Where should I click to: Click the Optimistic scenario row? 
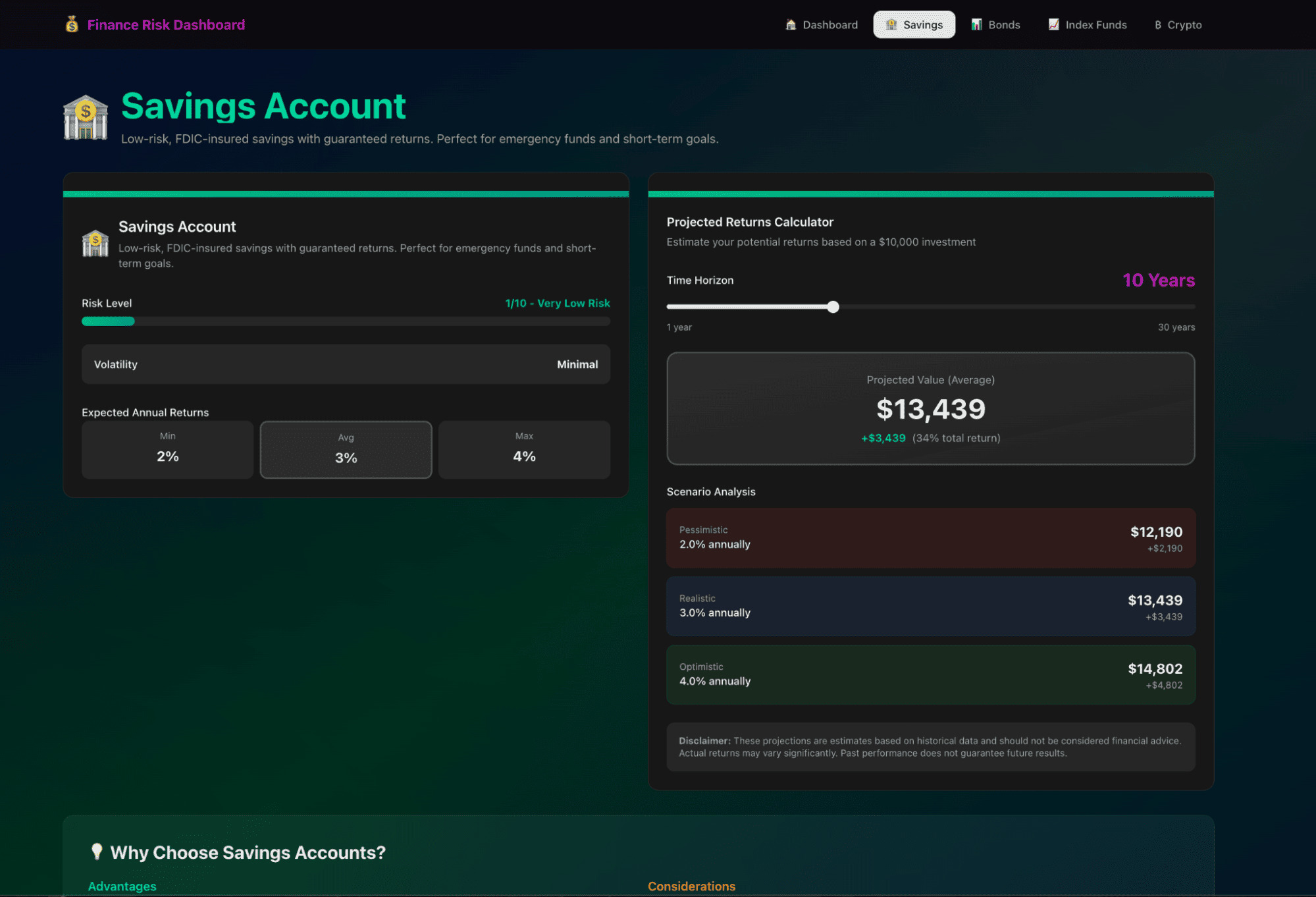tap(930, 674)
